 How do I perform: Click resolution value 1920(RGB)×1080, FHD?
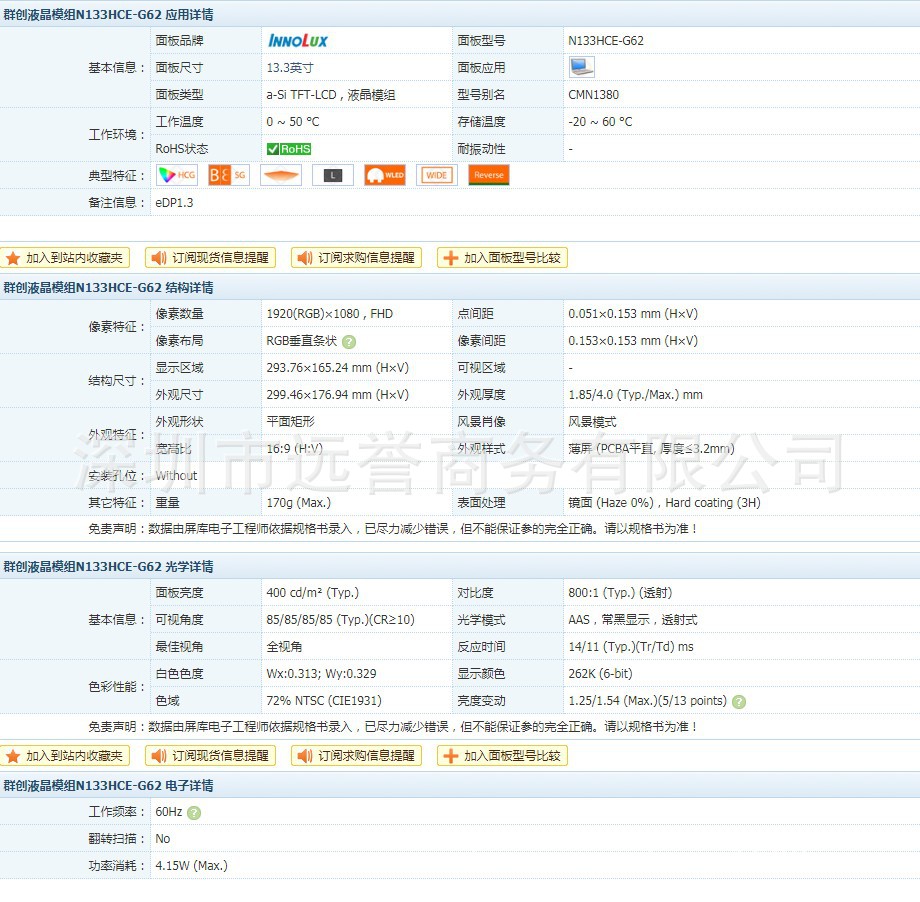click(330, 313)
